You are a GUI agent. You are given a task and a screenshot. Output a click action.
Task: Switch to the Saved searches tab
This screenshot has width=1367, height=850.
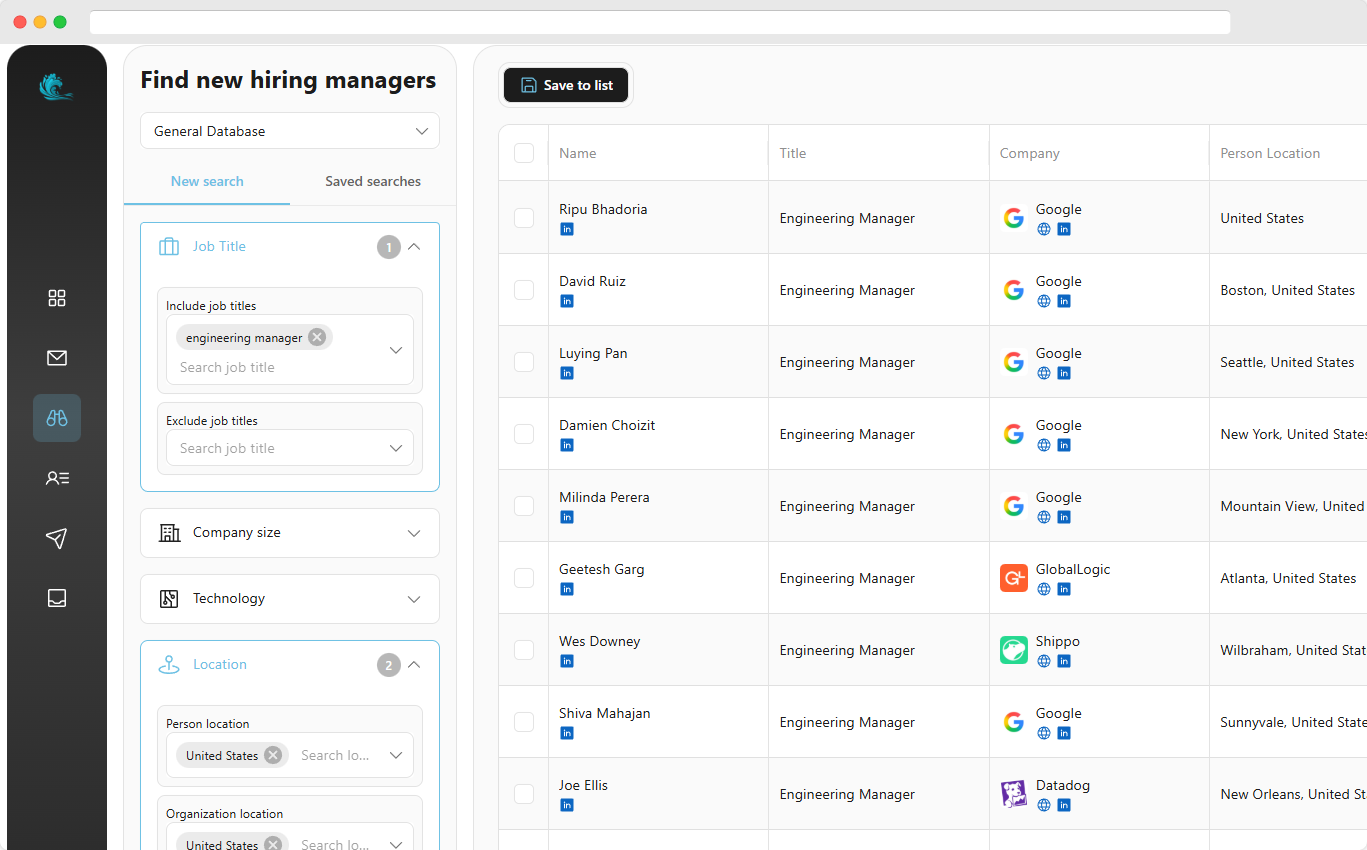[373, 181]
